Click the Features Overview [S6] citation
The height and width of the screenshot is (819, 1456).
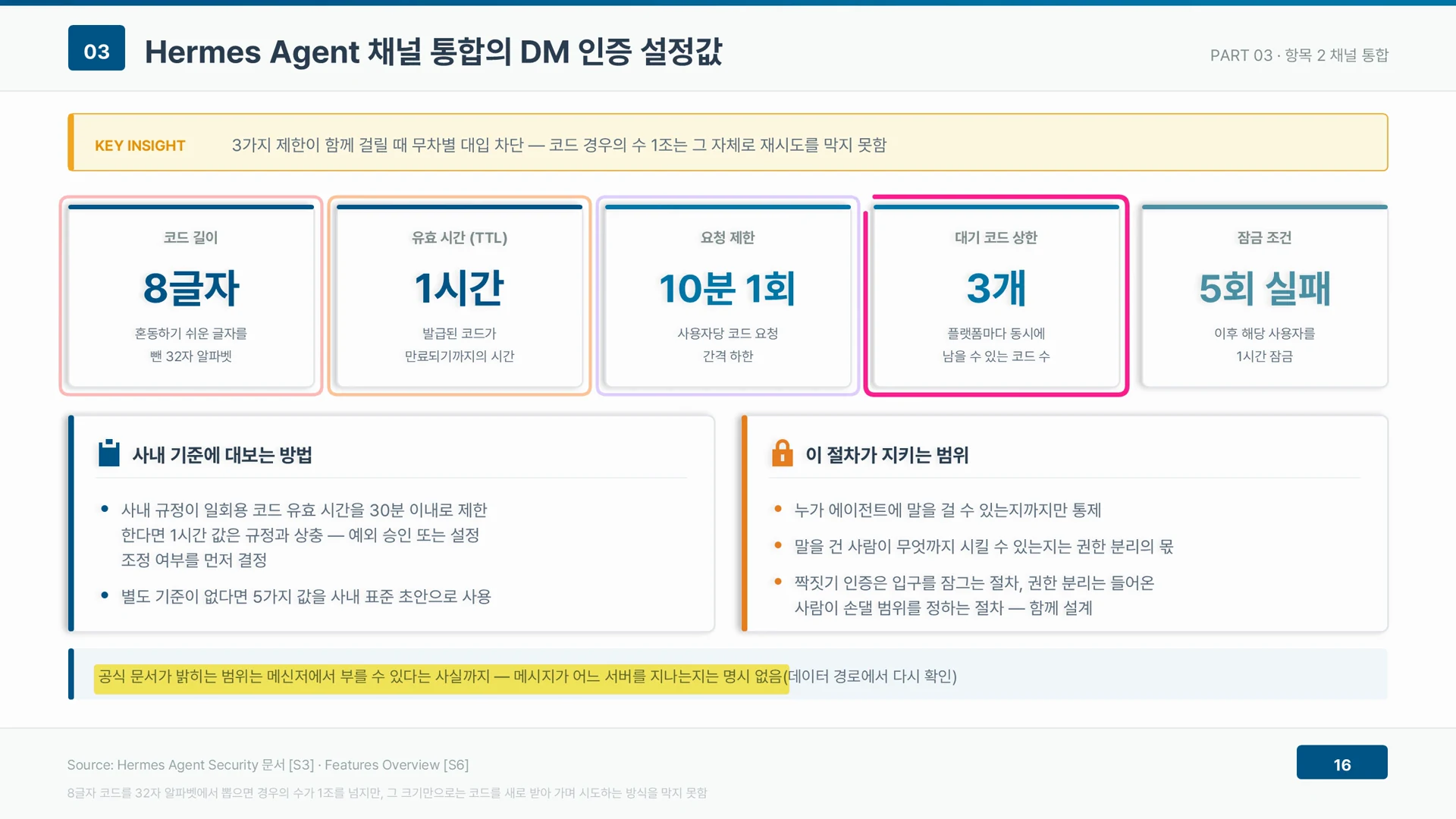(397, 765)
